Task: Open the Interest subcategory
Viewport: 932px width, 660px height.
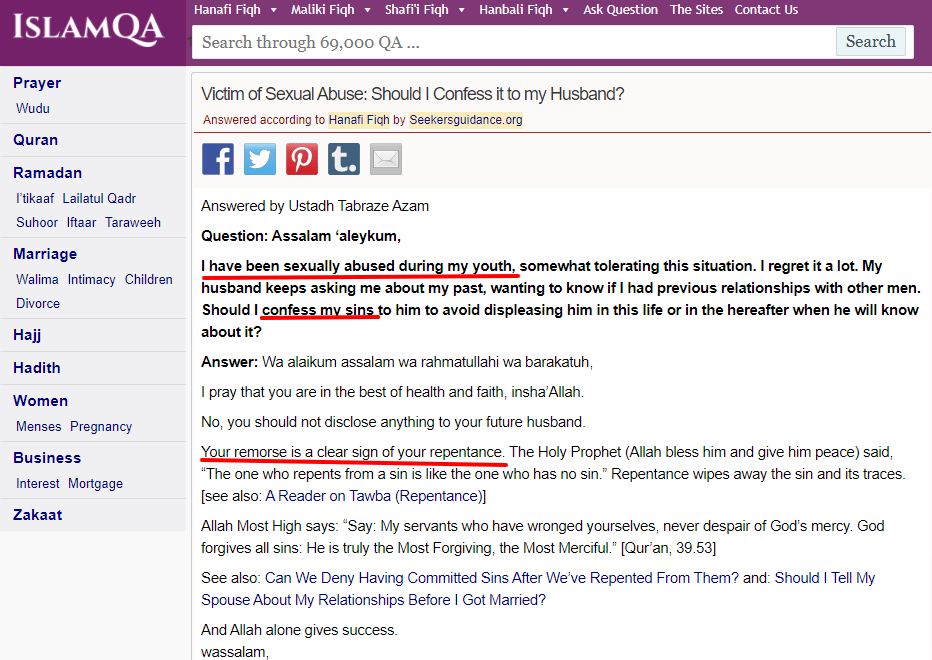Action: click(37, 483)
